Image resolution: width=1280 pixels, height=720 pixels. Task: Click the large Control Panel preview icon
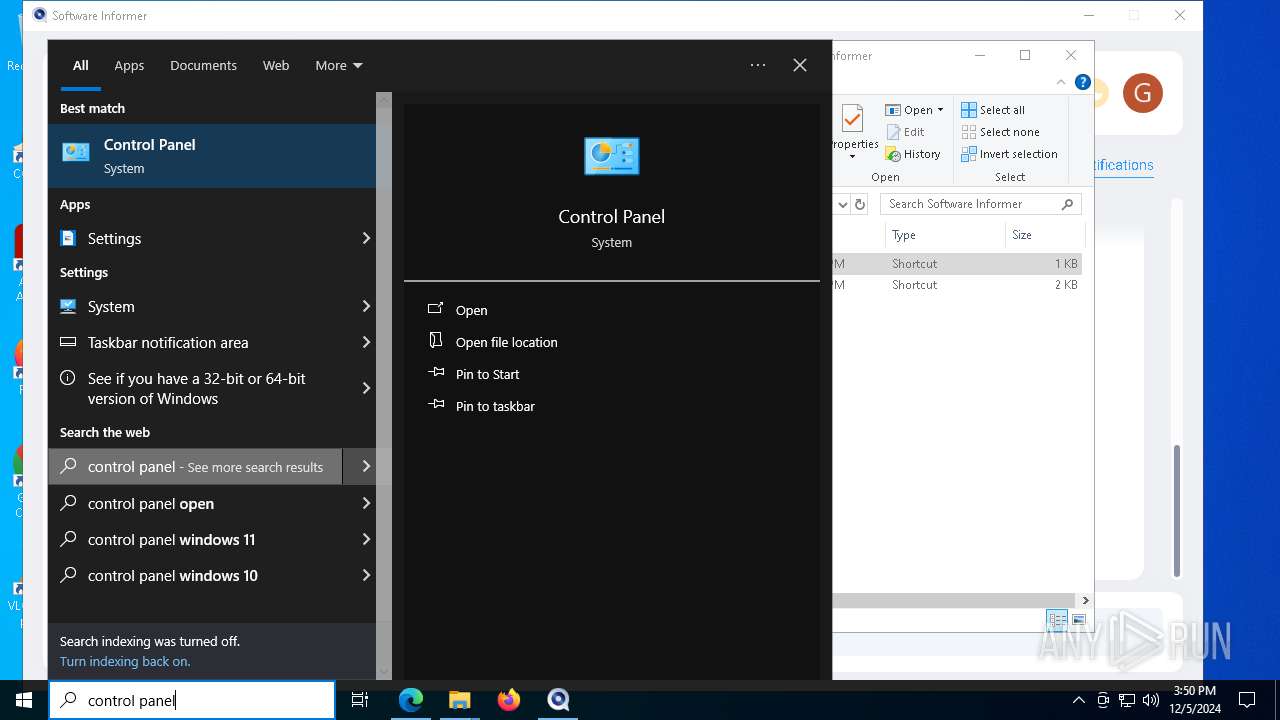[x=611, y=156]
